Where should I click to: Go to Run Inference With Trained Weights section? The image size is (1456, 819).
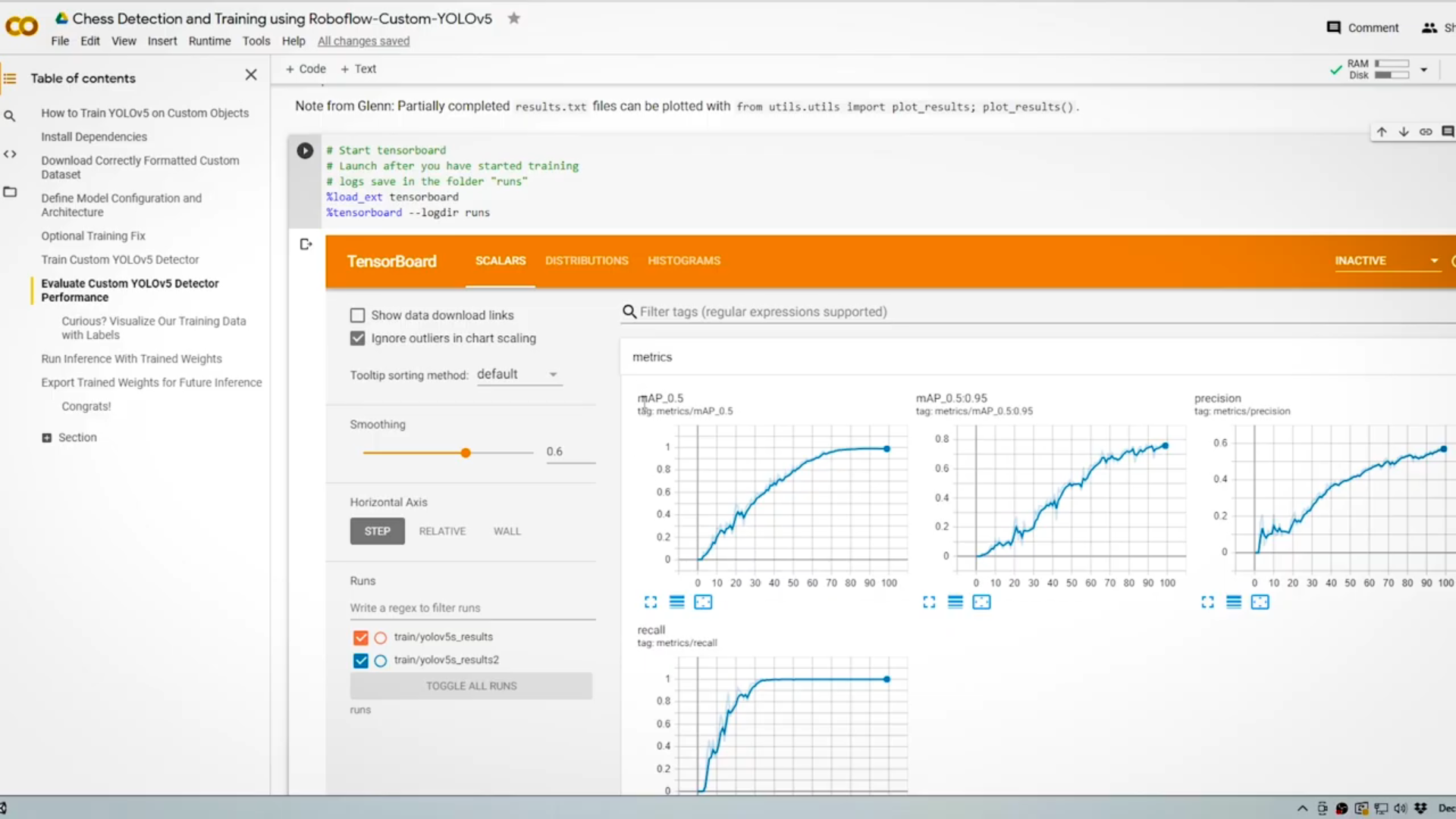[131, 359]
